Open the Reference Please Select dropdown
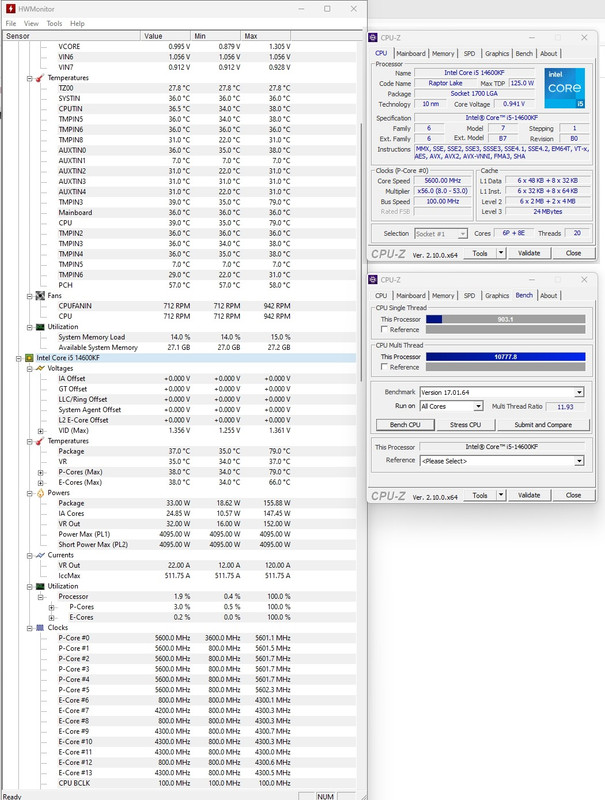 (579, 461)
